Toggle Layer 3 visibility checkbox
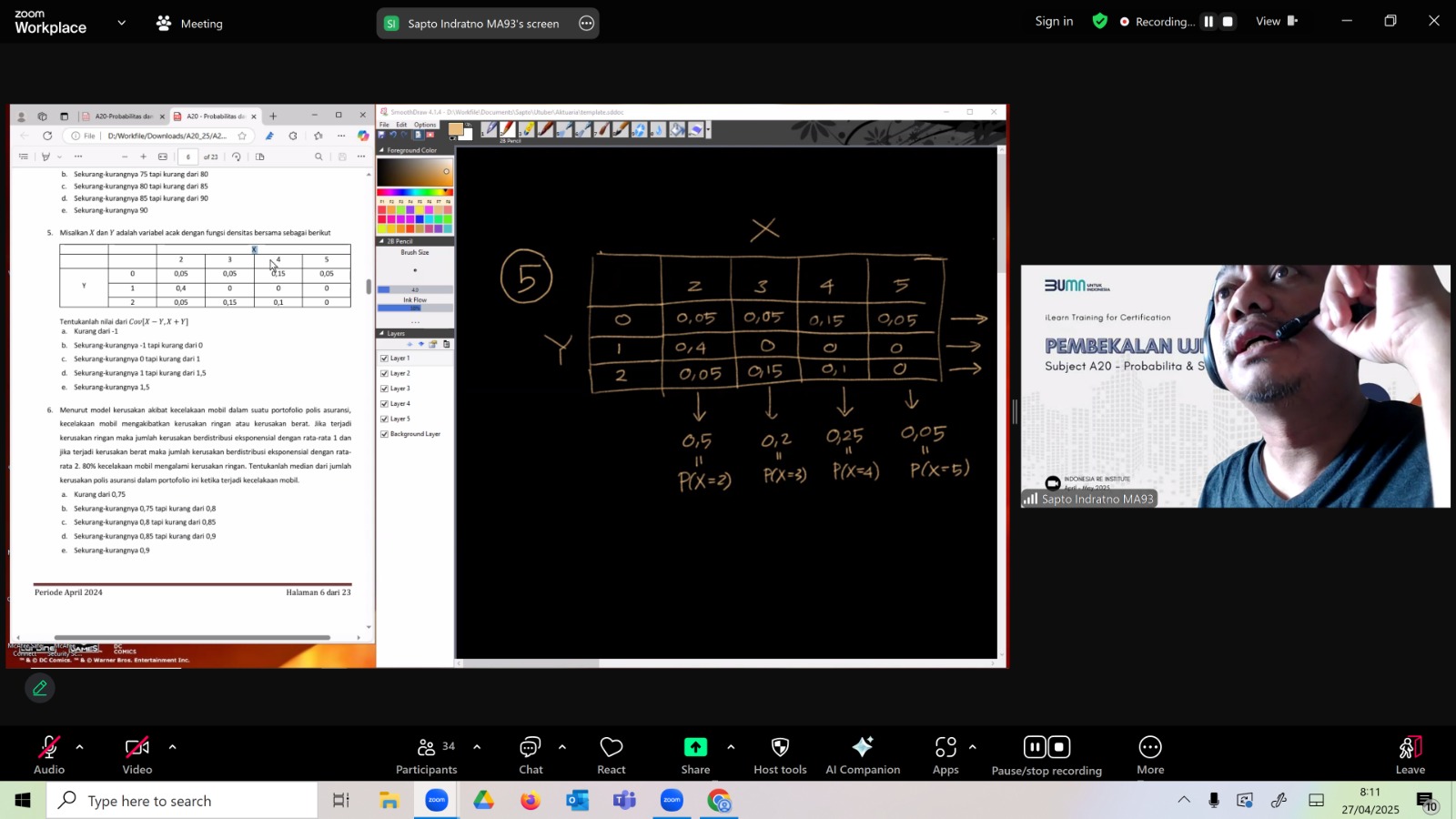Viewport: 1456px width, 819px height. pyautogui.click(x=384, y=389)
